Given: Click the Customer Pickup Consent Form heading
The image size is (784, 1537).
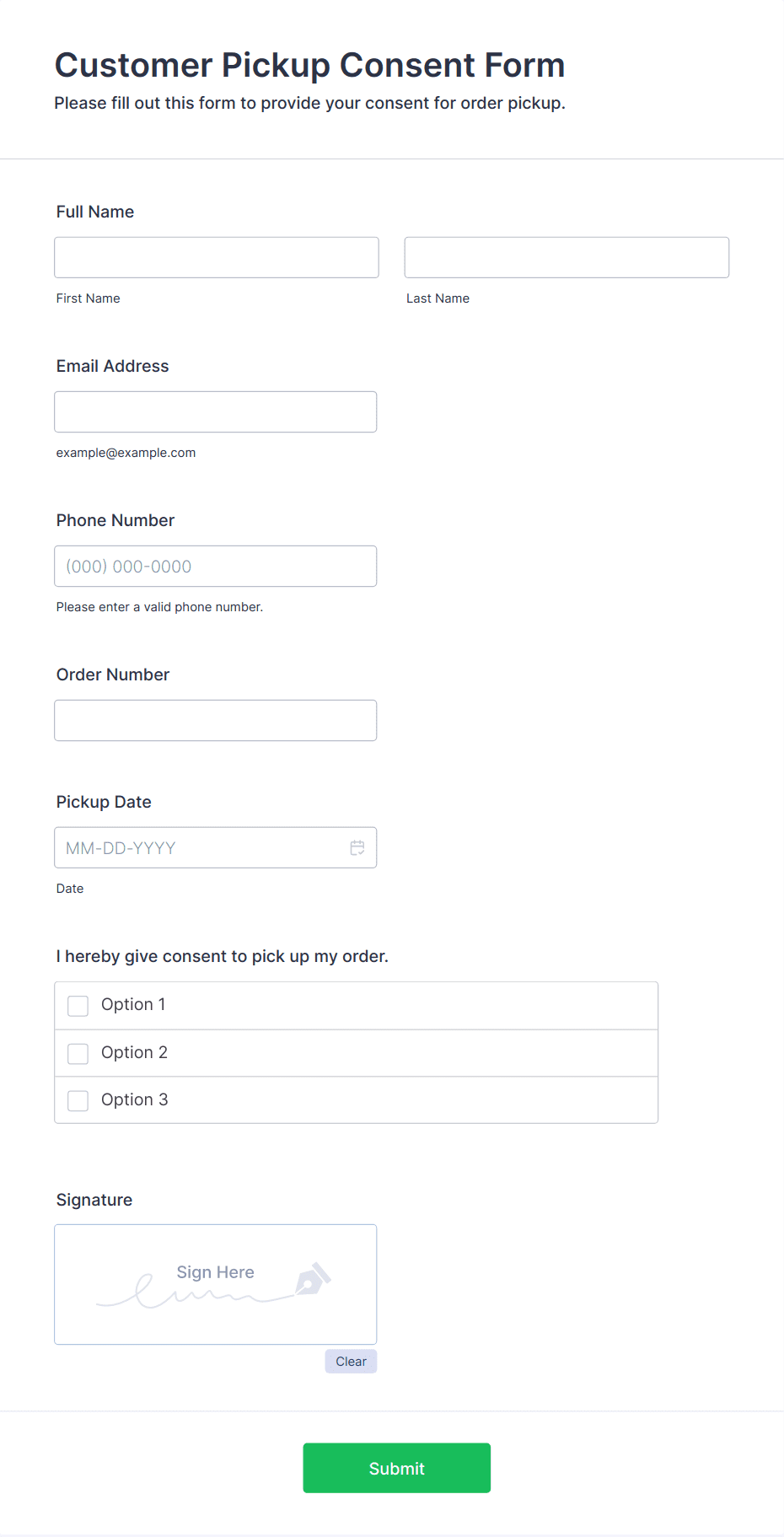Looking at the screenshot, I should coord(309,65).
